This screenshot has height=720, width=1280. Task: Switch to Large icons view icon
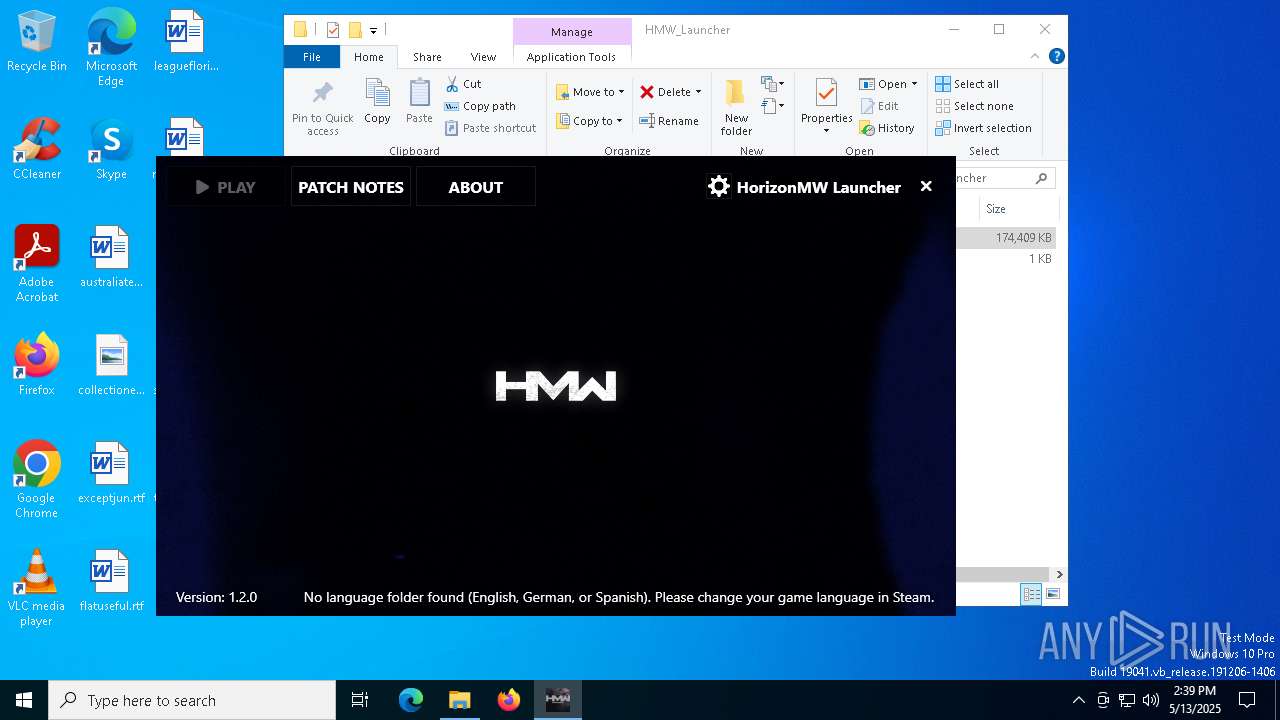tap(1052, 595)
